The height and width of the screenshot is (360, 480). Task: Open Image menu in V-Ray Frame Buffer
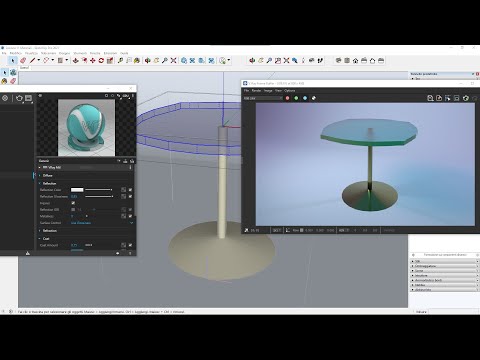pyautogui.click(x=268, y=91)
